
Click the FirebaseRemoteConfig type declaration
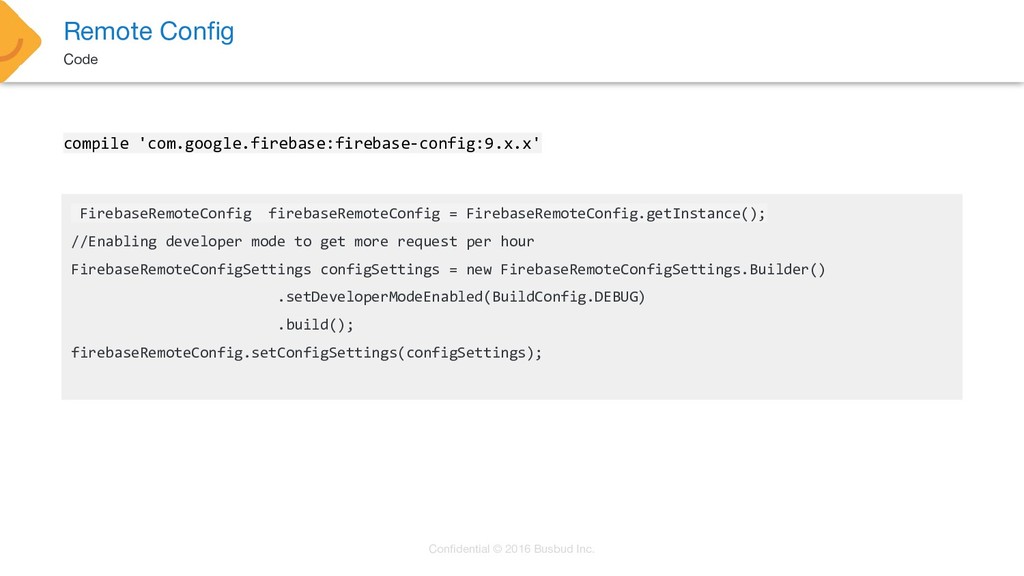(165, 214)
